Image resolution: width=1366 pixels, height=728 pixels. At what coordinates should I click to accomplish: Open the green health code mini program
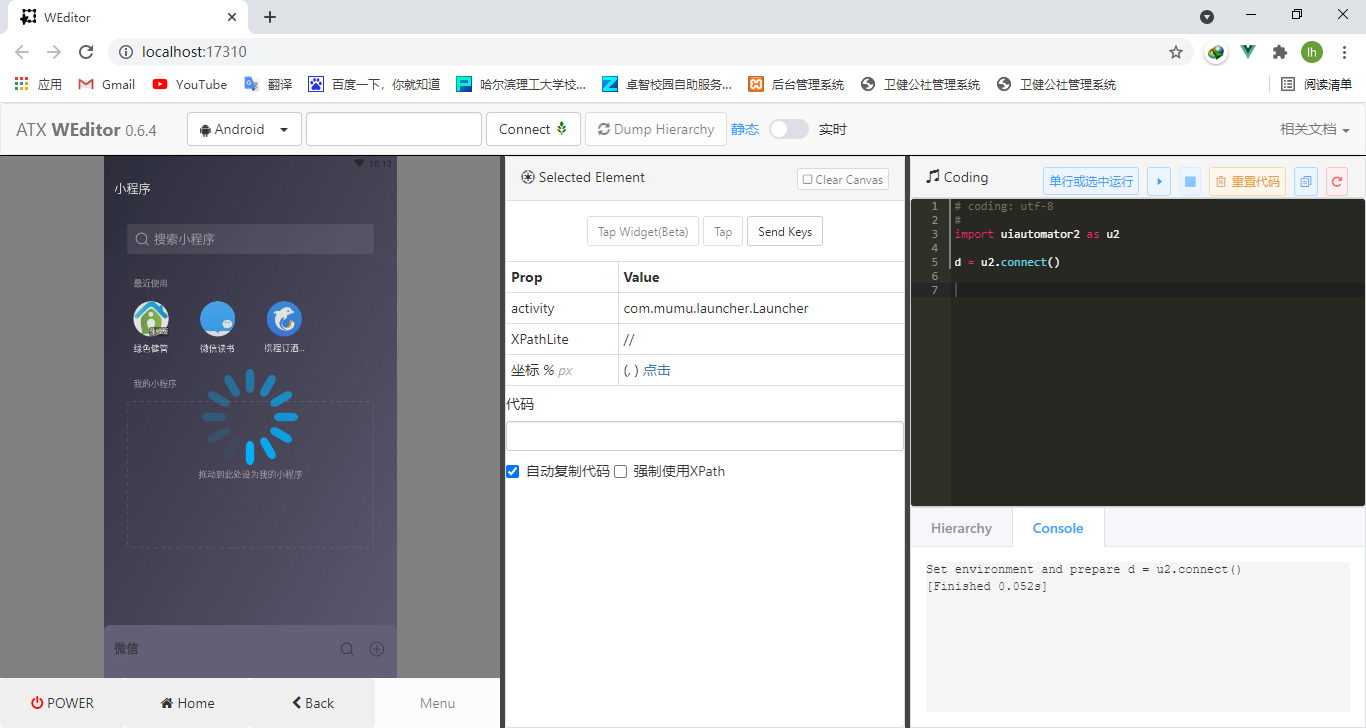(x=151, y=320)
